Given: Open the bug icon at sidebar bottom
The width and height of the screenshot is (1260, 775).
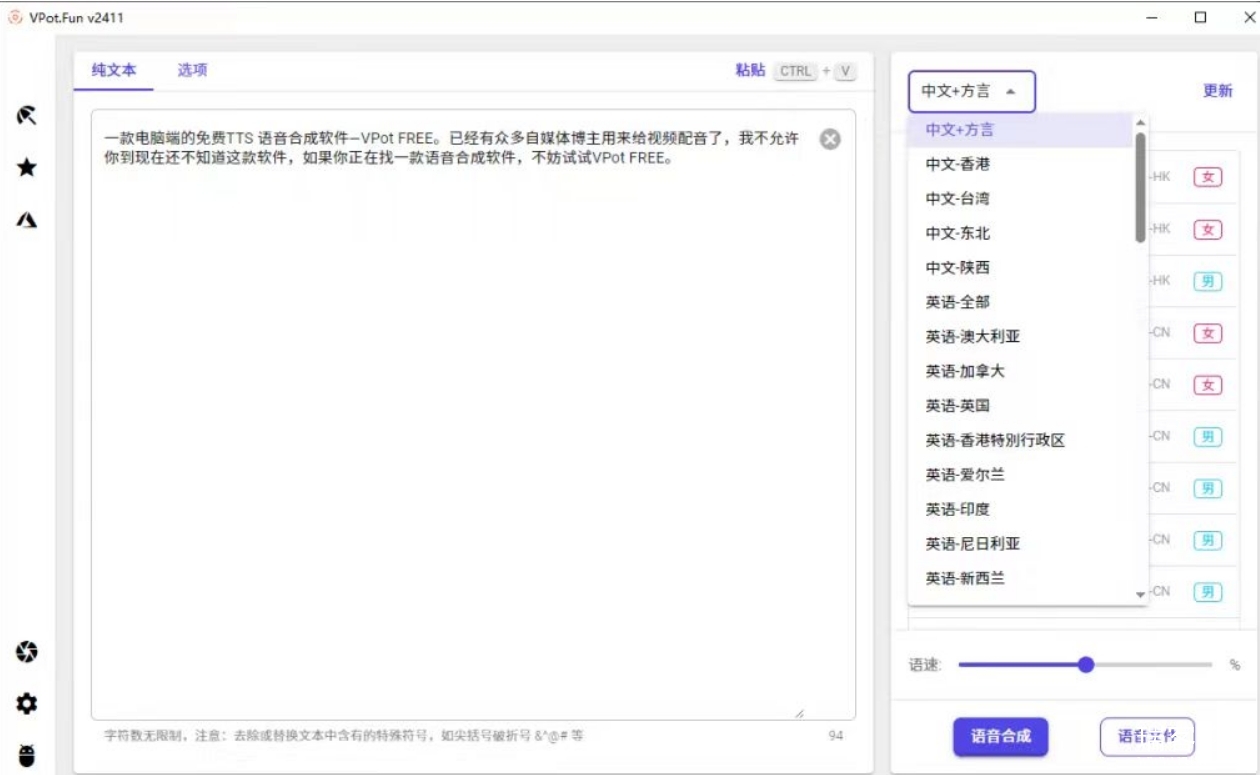Looking at the screenshot, I should [27, 756].
